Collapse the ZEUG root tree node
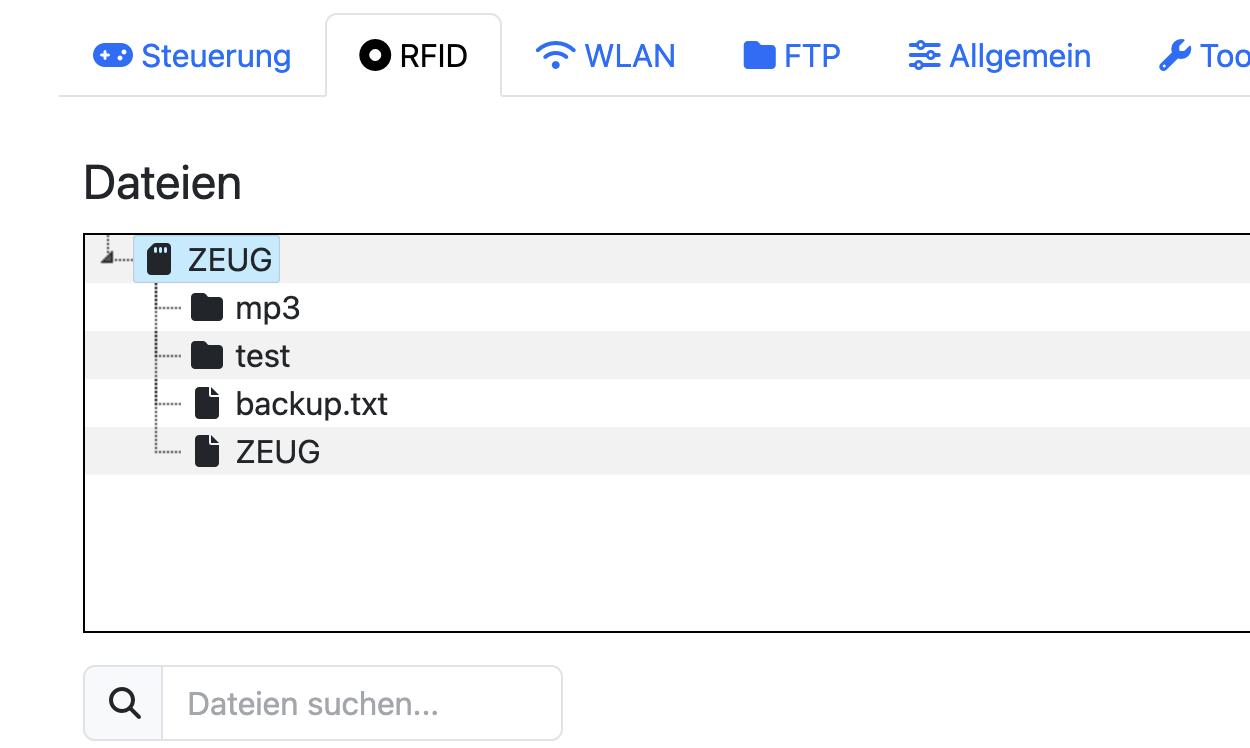This screenshot has width=1250, height=748. pyautogui.click(x=107, y=259)
